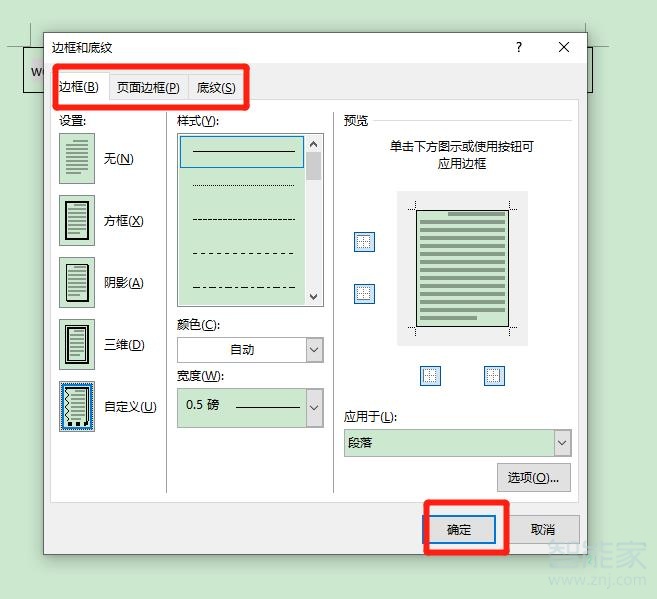Viewport: 657px width, 599px height.
Task: Click the 三维(D) label text
Action: click(124, 345)
